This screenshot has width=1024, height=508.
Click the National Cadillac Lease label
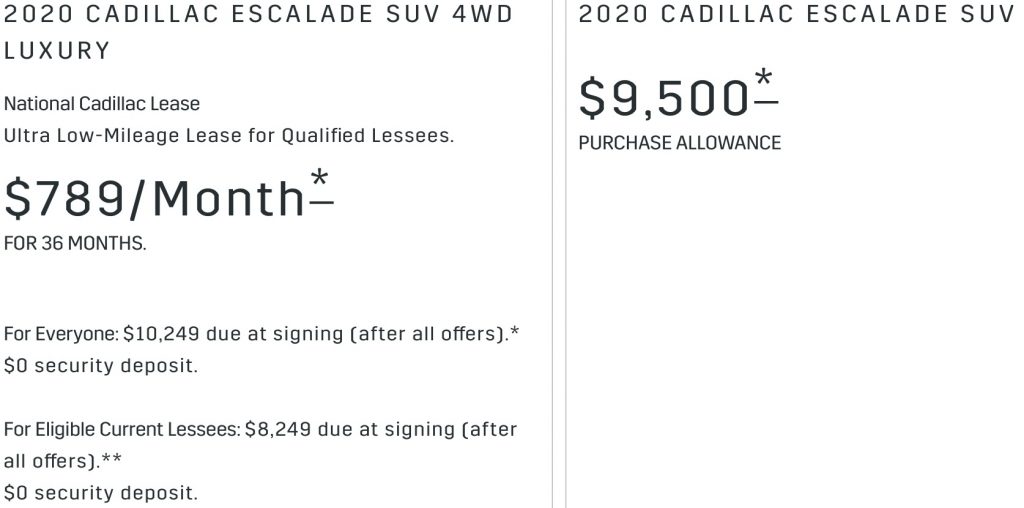pyautogui.click(x=102, y=104)
